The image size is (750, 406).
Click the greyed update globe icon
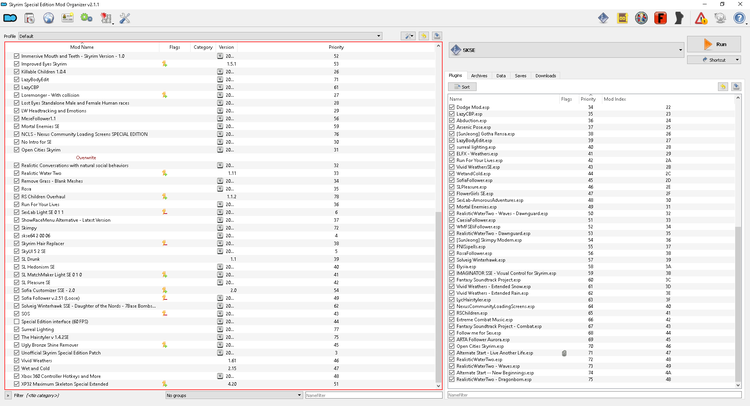(x=720, y=18)
